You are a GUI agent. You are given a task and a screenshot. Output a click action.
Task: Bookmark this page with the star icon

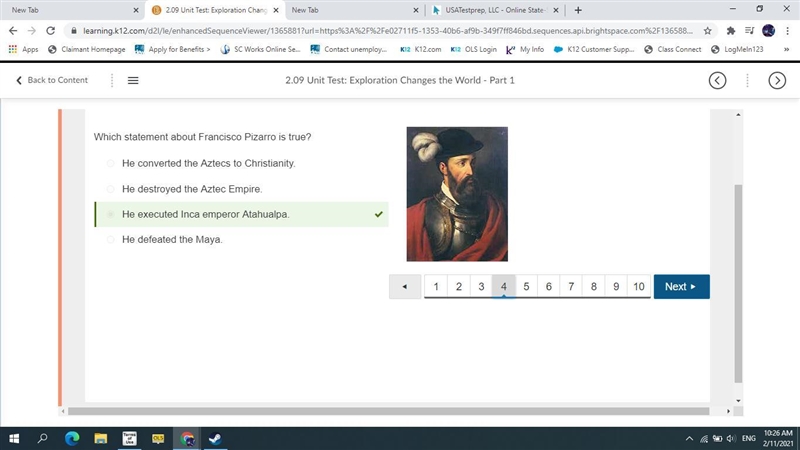click(x=707, y=31)
